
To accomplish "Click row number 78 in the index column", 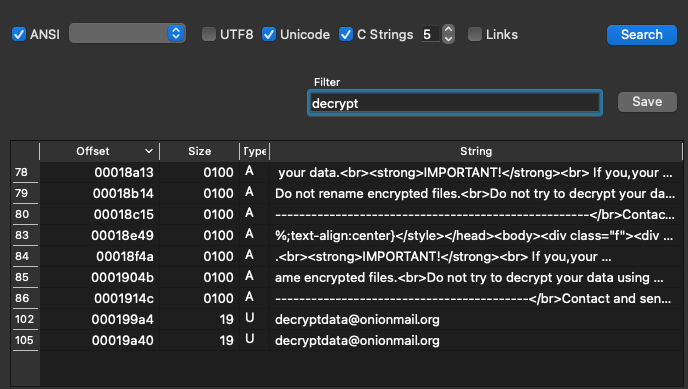I will click(22, 172).
